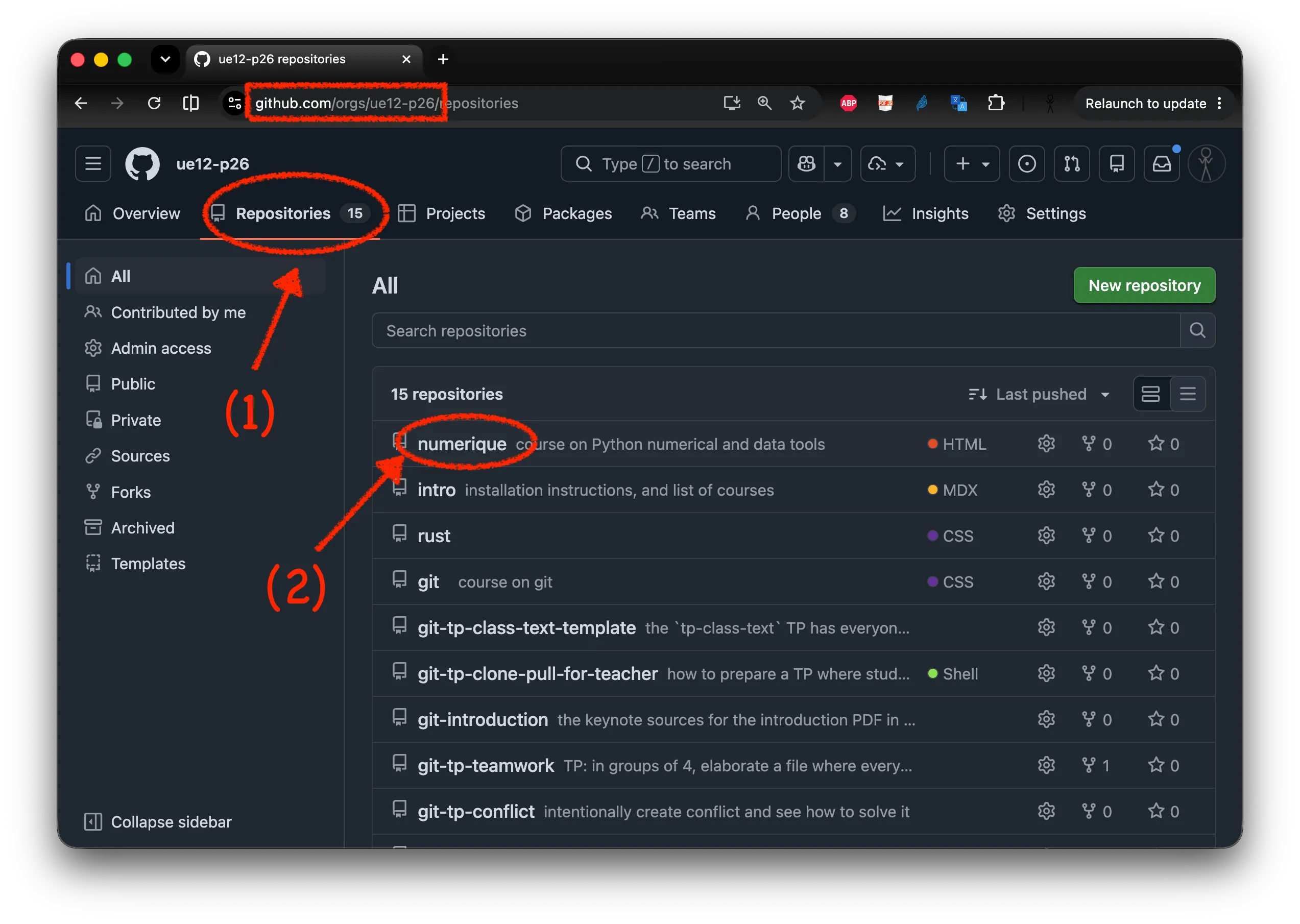Open git-tp-clone-pull-for-teacher repository

[x=538, y=674]
